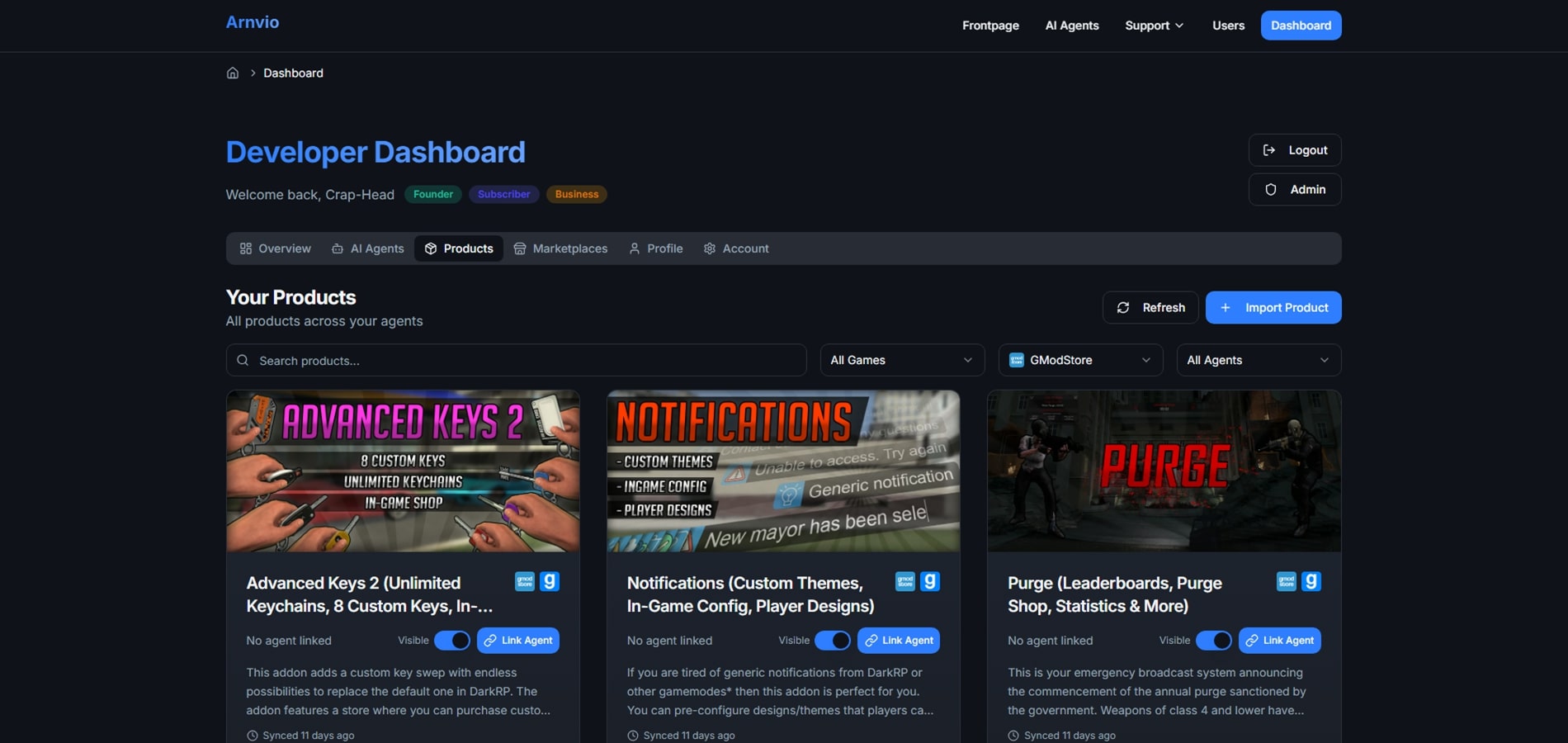Screen dimensions: 1568x743
Task: Click the Logout button
Action: [1295, 150]
